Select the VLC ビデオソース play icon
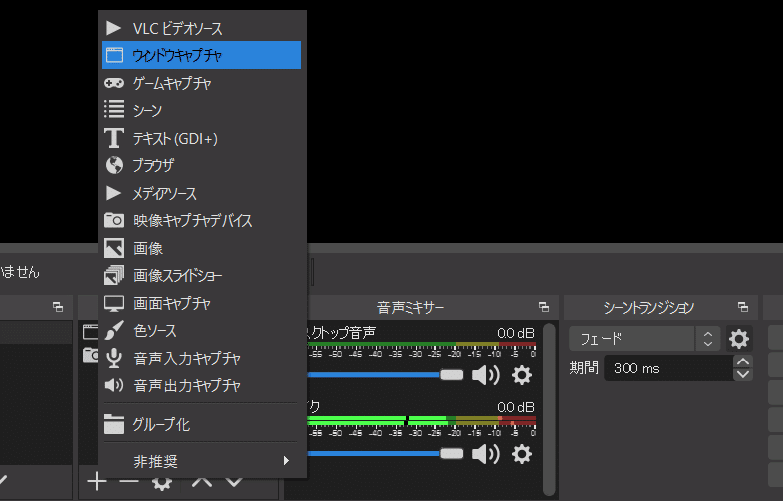Viewport: 783px width, 501px height. [x=113, y=28]
